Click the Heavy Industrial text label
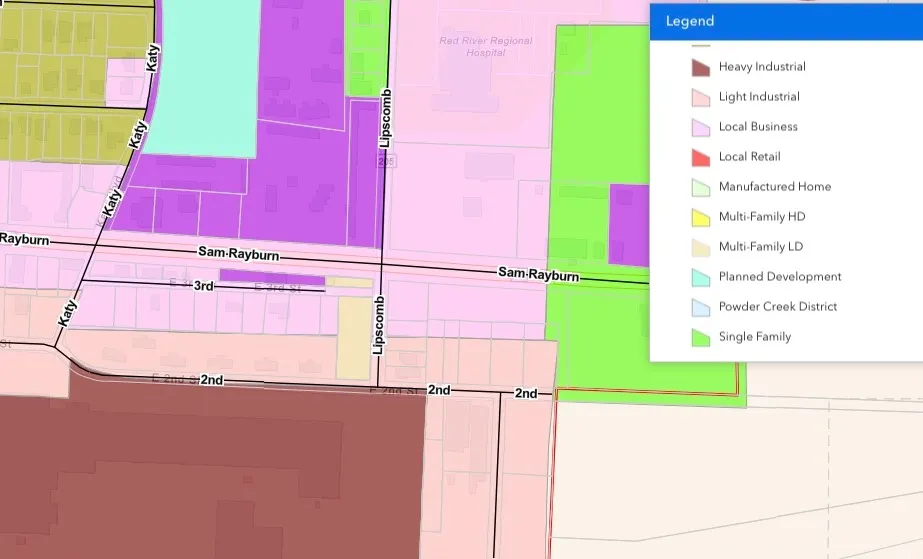Image resolution: width=923 pixels, height=559 pixels. tap(761, 67)
